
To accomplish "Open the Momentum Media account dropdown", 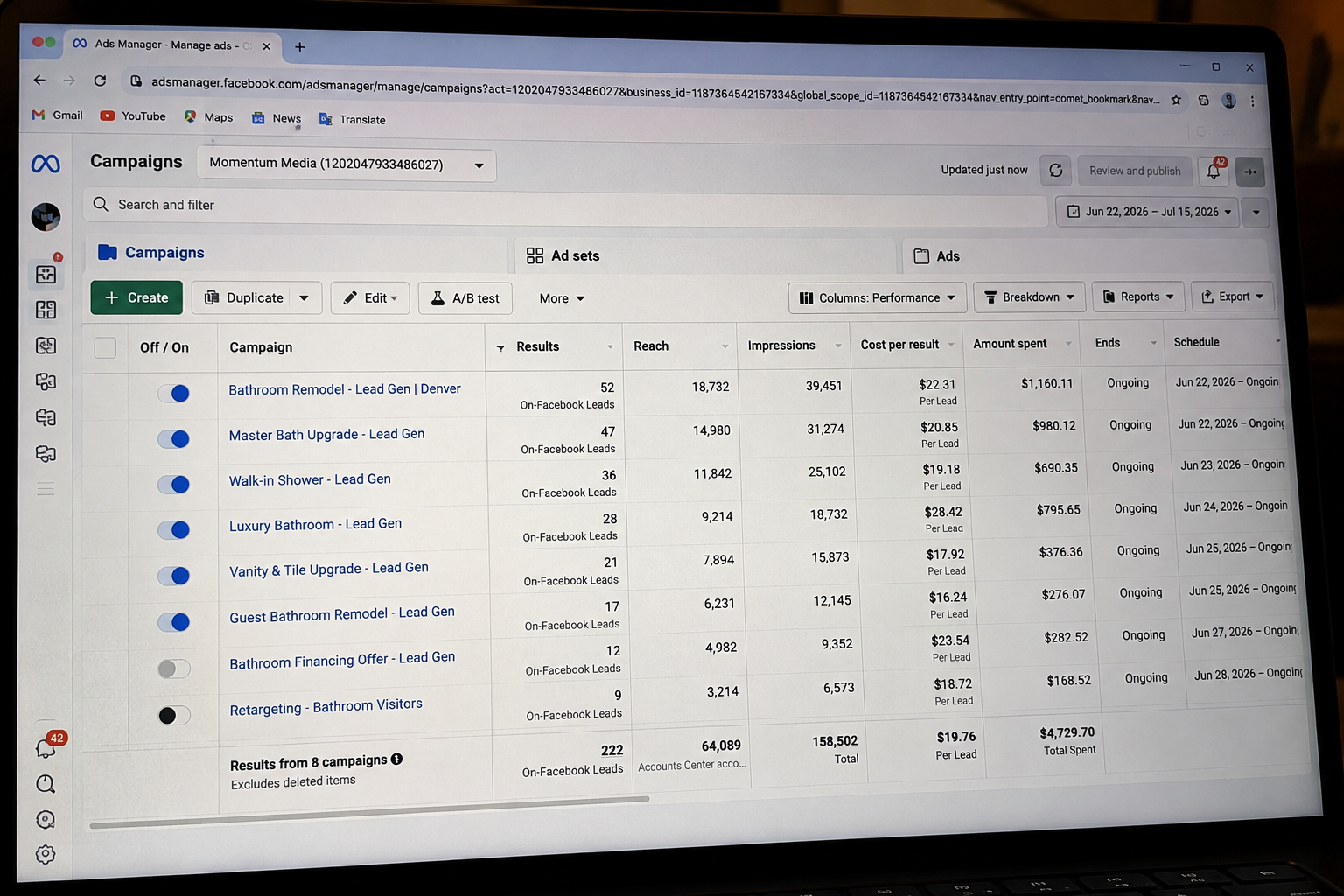I will click(x=346, y=164).
